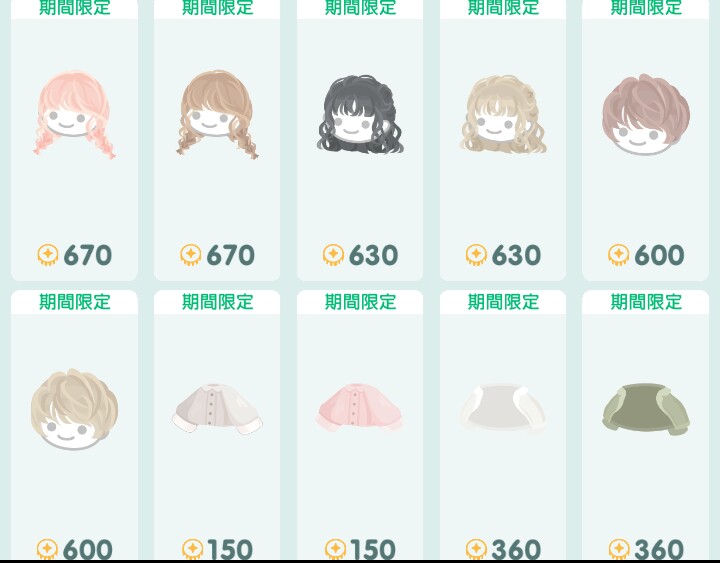Choose the olive green puffy-sleeve top
This screenshot has width=720, height=563.
[646, 410]
